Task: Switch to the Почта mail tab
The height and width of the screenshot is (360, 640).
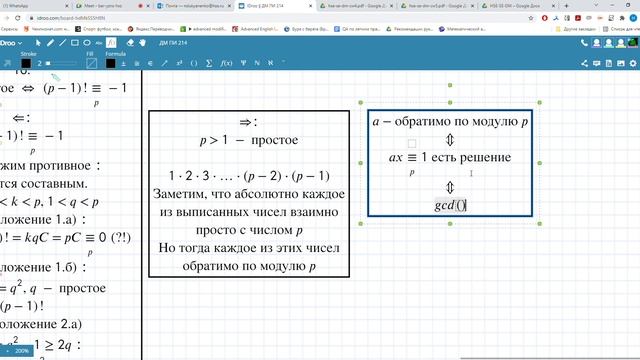Action: [x=194, y=6]
